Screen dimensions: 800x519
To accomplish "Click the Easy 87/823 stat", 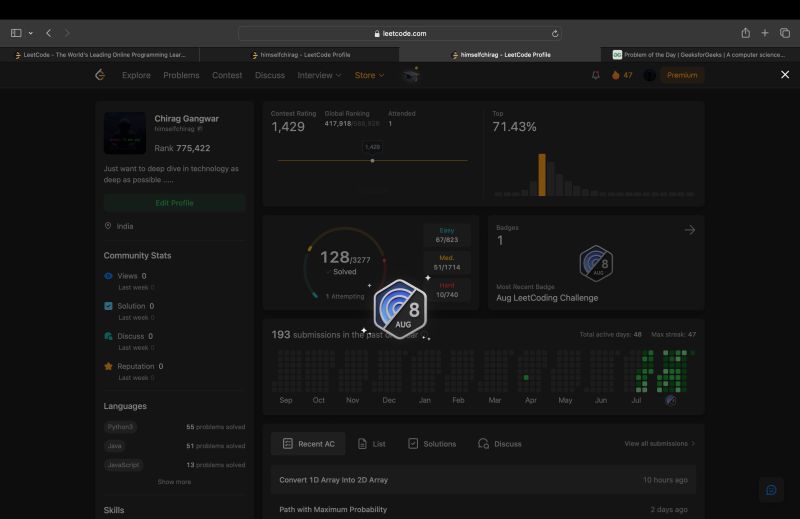I will [446, 235].
